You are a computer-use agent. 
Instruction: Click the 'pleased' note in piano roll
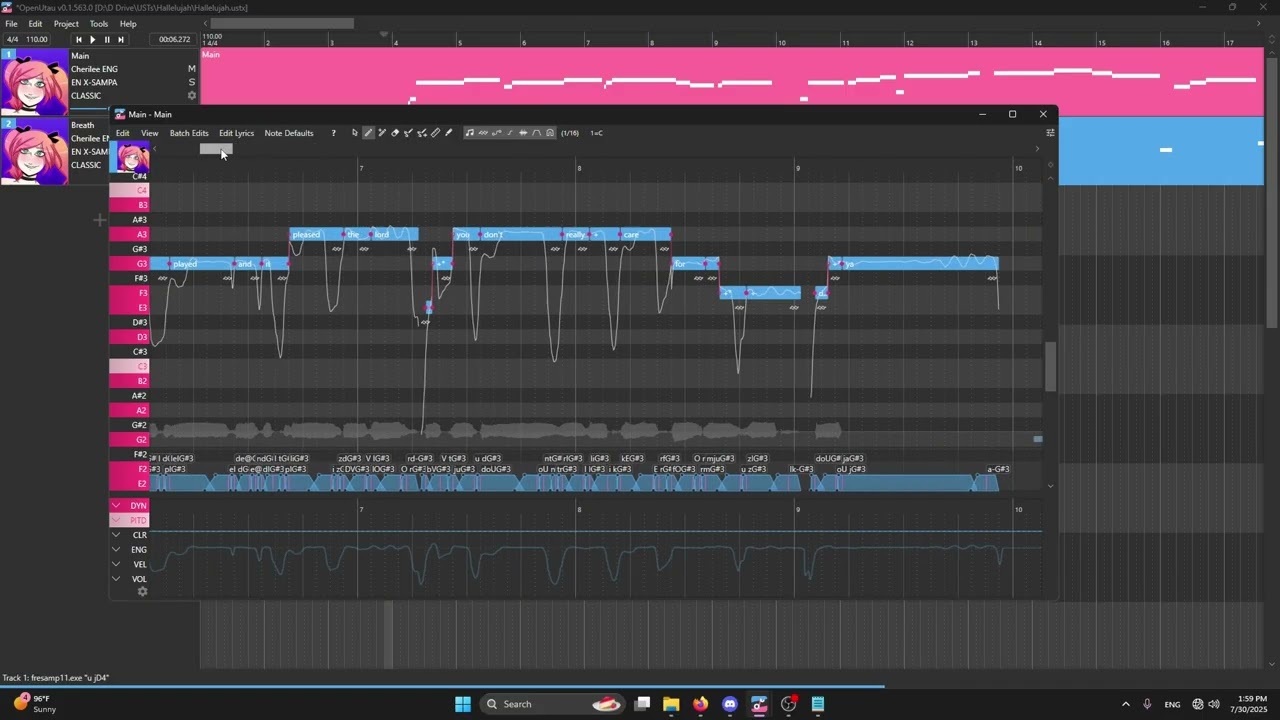click(x=316, y=234)
